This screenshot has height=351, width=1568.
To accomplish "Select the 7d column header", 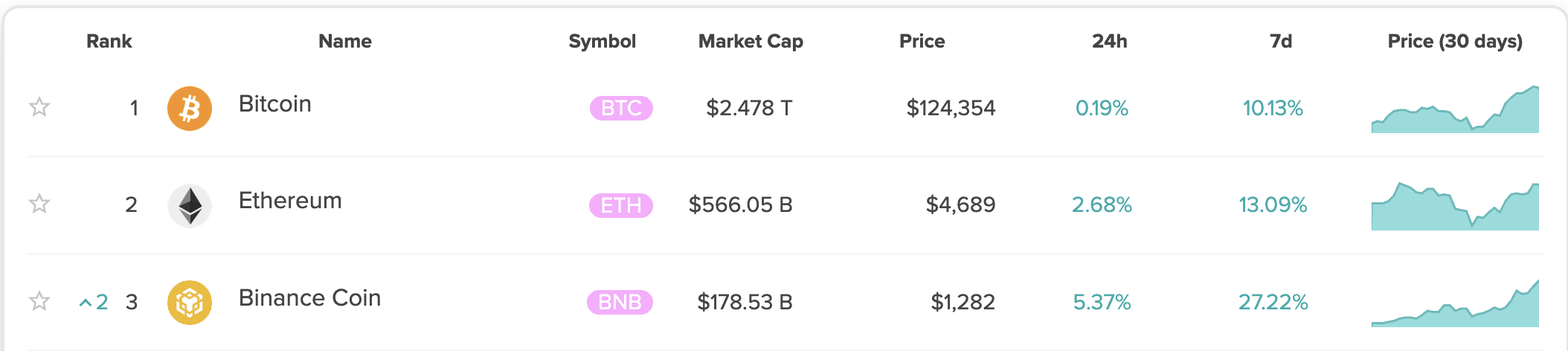I will click(x=1280, y=42).
